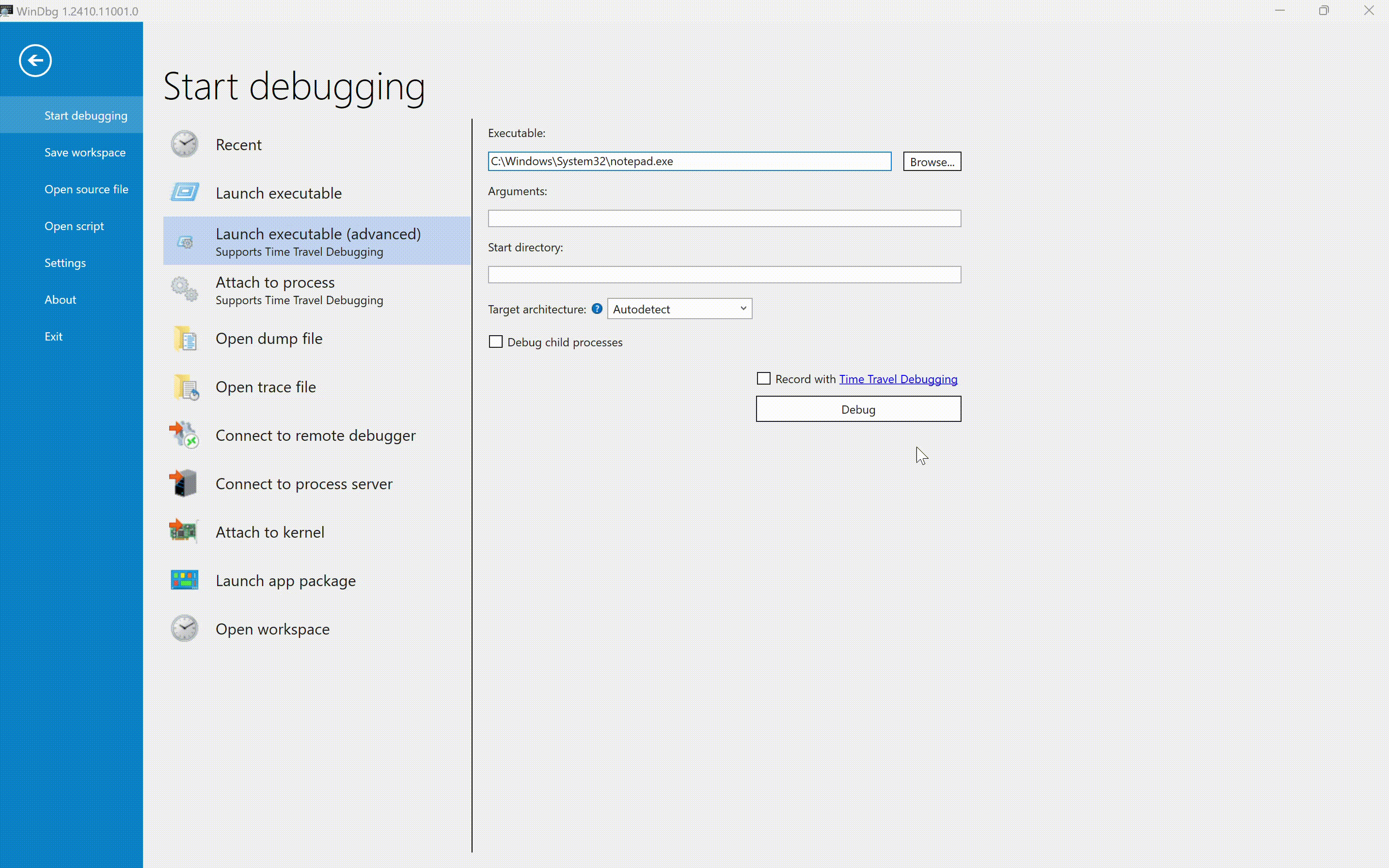Expand the Target architecture Autodetect dropdown
Image resolution: width=1389 pixels, height=868 pixels.
pyautogui.click(x=679, y=309)
